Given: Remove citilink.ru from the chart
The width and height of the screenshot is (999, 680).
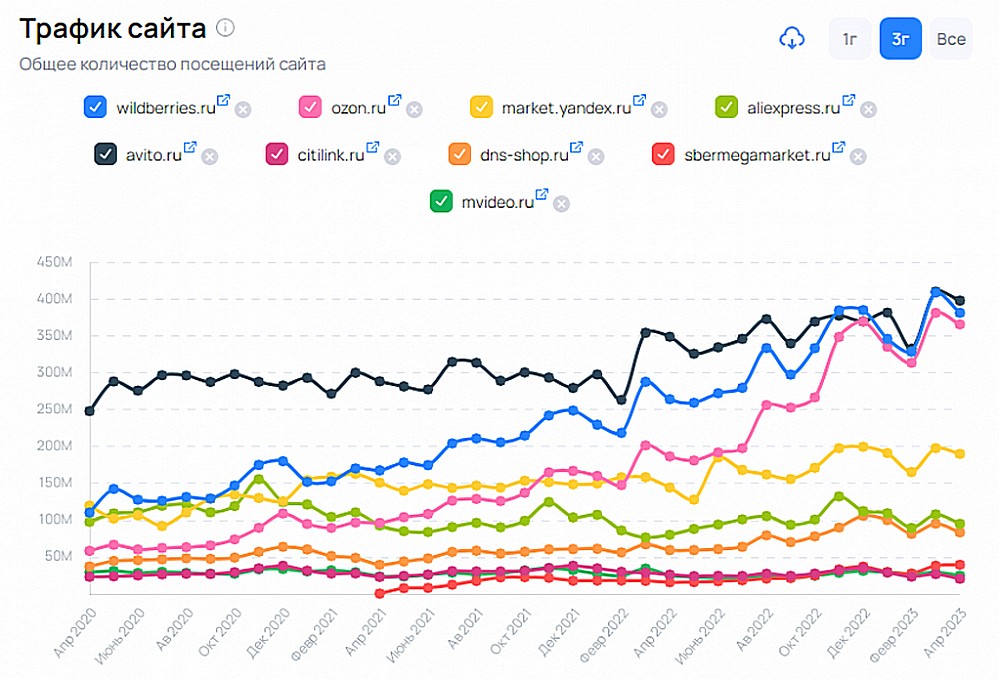Looking at the screenshot, I should (393, 156).
